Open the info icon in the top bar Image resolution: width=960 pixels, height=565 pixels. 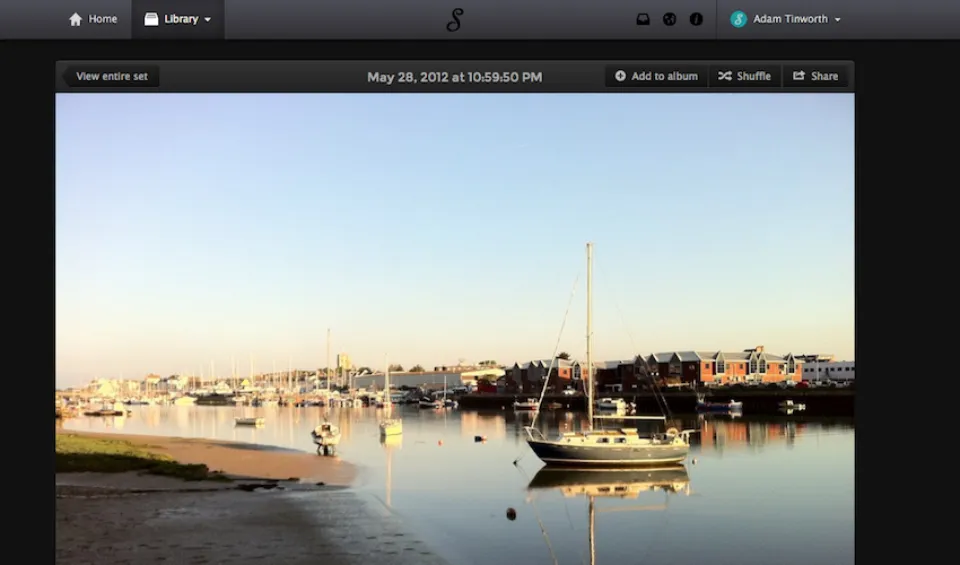click(x=696, y=20)
